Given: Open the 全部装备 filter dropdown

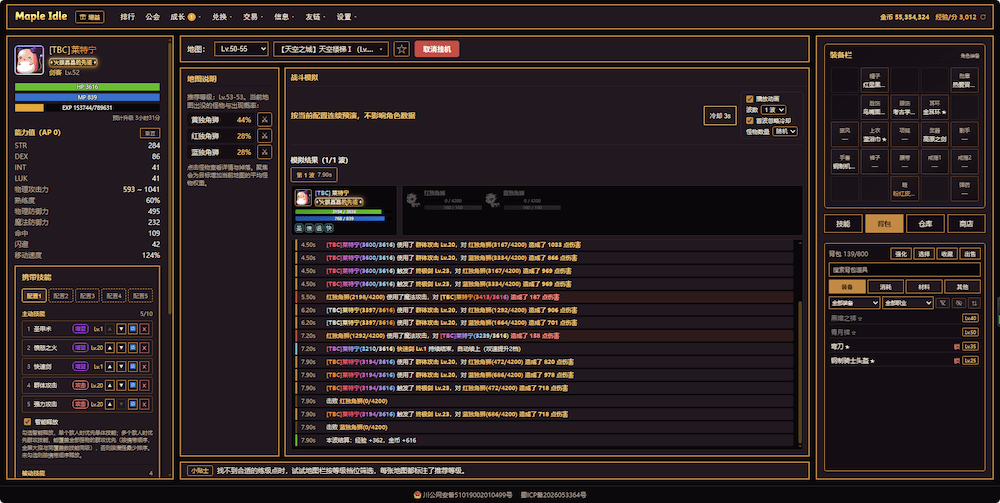Looking at the screenshot, I should click(854, 303).
